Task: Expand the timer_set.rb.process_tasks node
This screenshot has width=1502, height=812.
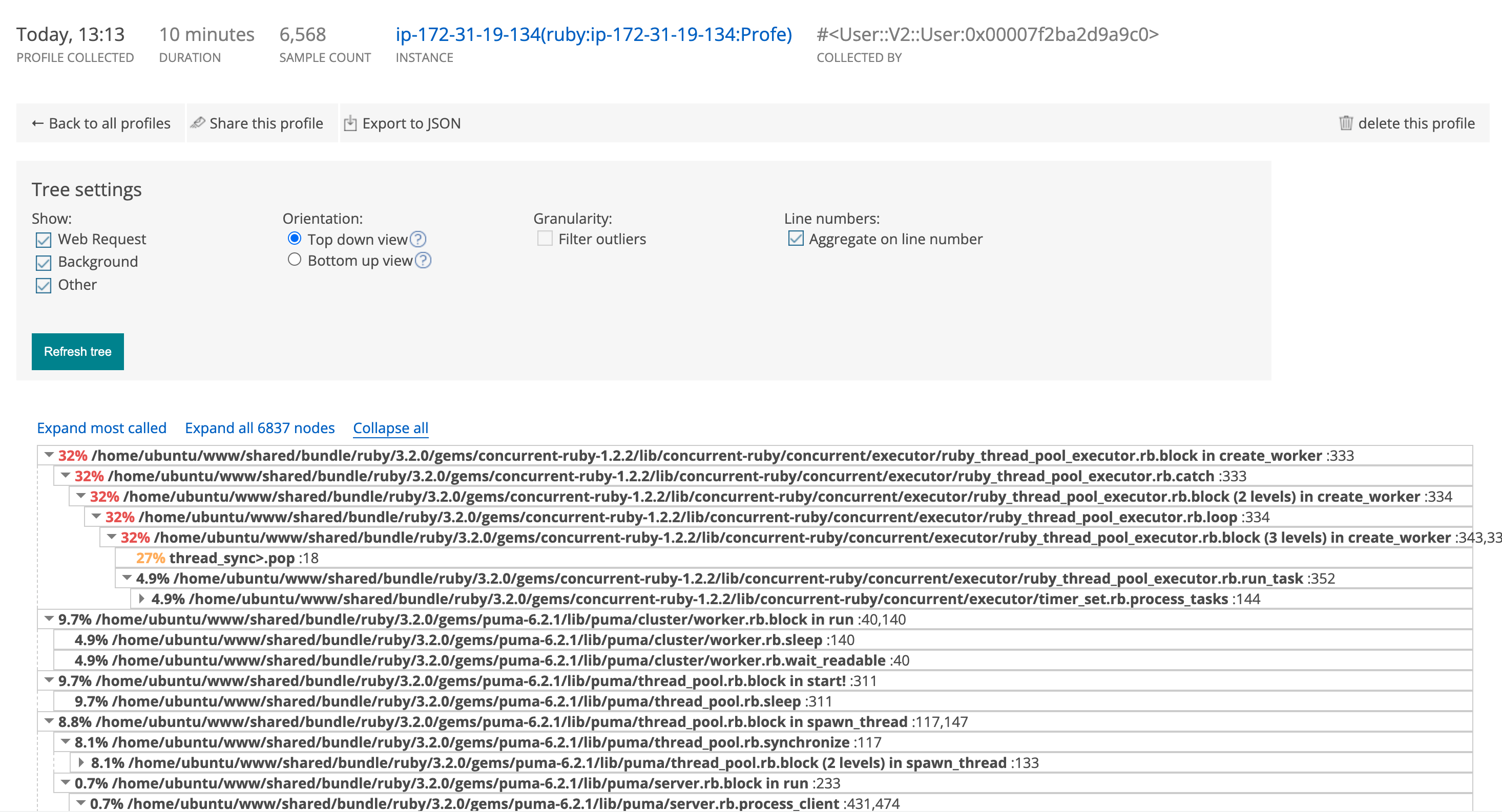Action: 141,599
